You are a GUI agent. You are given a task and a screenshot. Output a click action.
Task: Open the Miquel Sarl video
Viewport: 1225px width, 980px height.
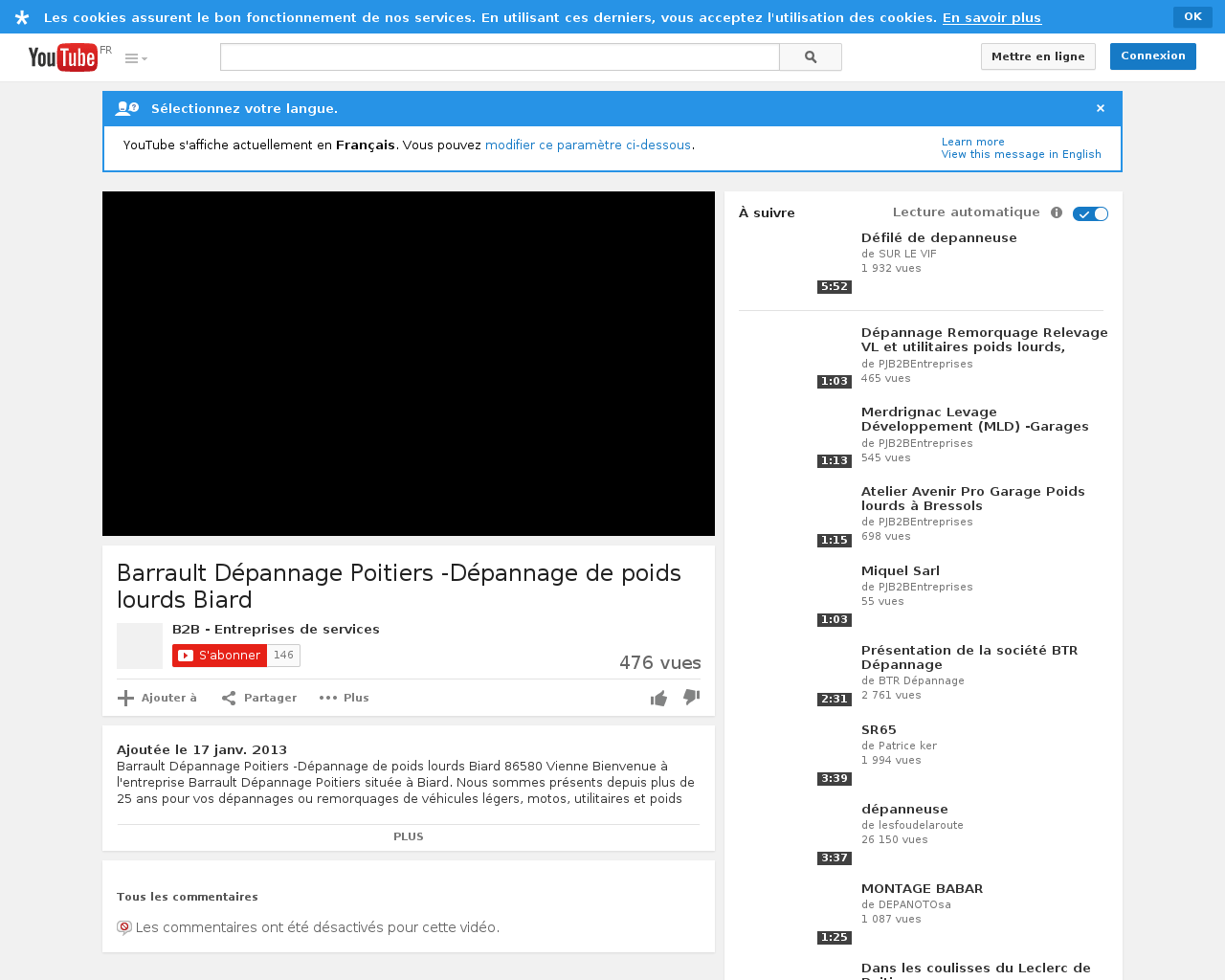tap(901, 571)
